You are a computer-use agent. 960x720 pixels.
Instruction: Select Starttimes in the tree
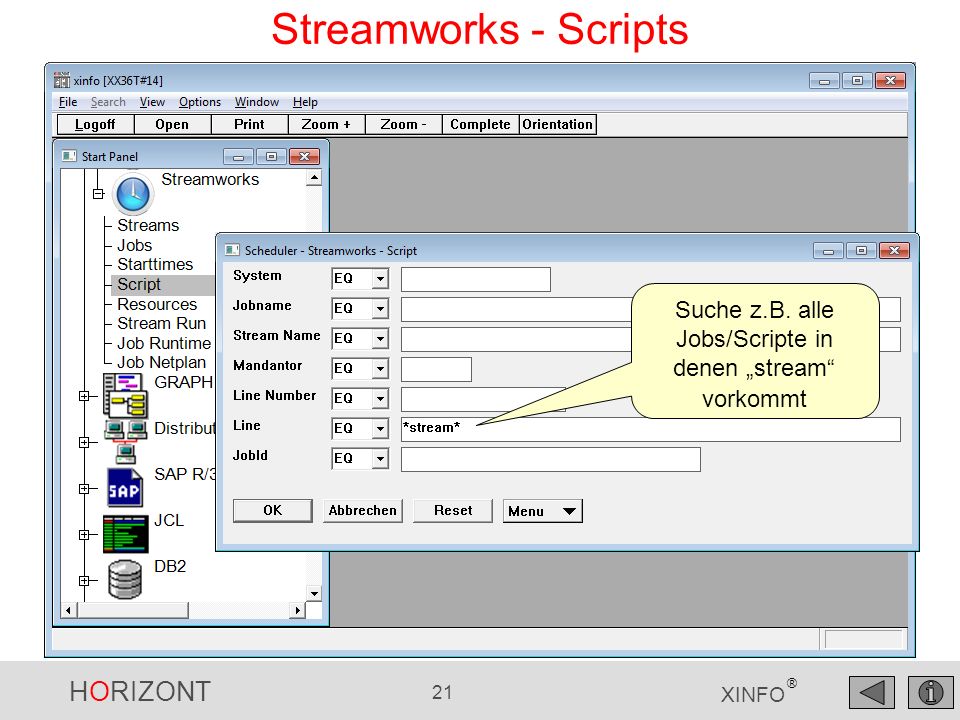click(x=155, y=264)
